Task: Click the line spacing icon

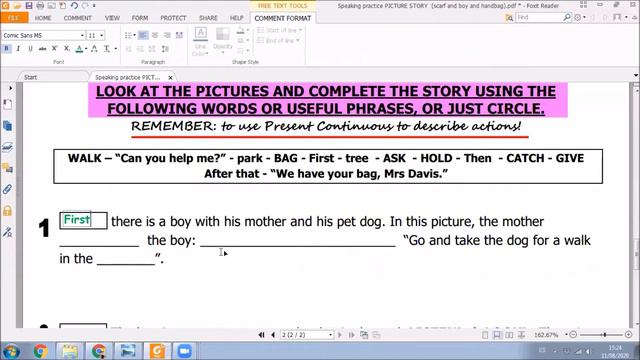Action: pos(165,49)
